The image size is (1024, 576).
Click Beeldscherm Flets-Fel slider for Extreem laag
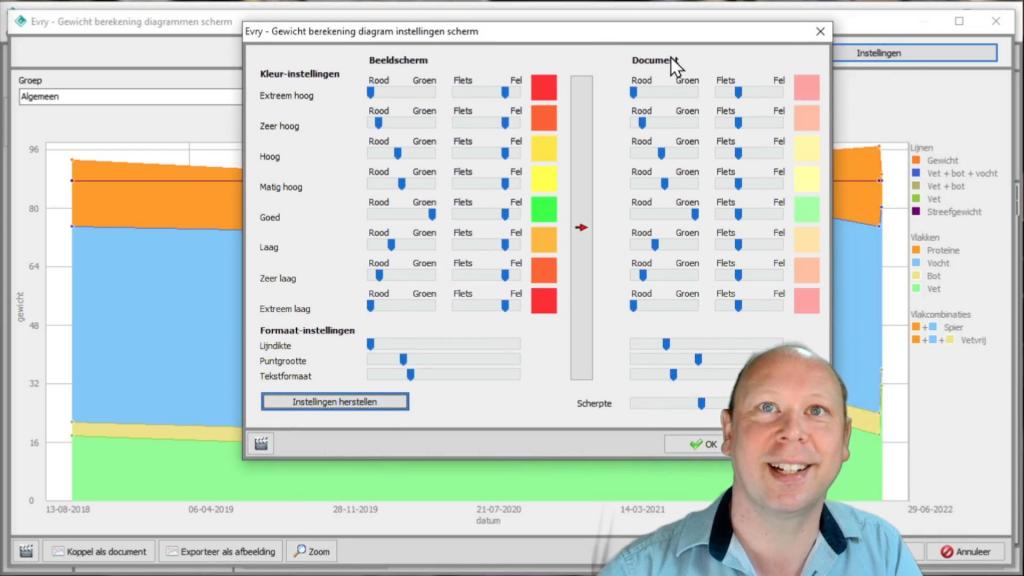pos(487,306)
